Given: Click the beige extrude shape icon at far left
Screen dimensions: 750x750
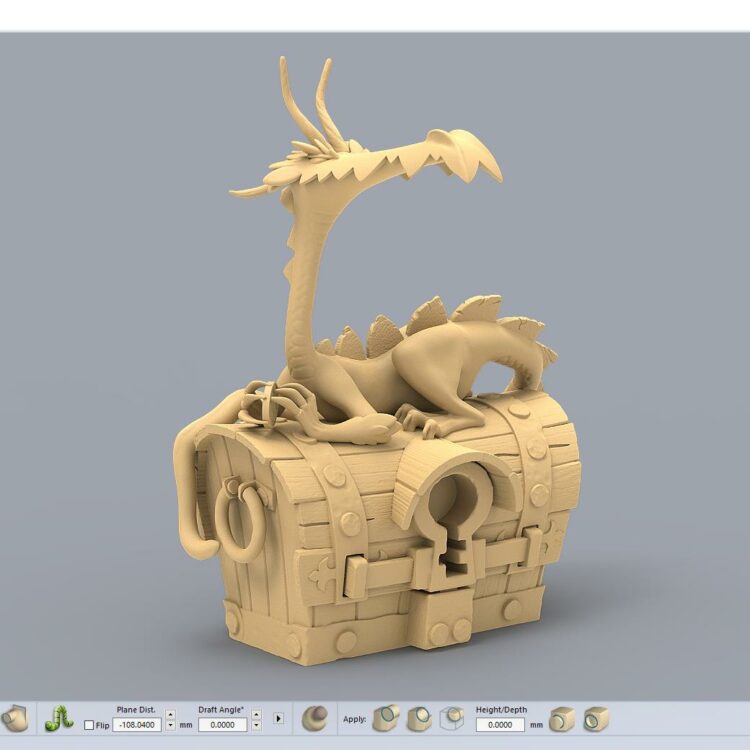Looking at the screenshot, I should [x=14, y=718].
